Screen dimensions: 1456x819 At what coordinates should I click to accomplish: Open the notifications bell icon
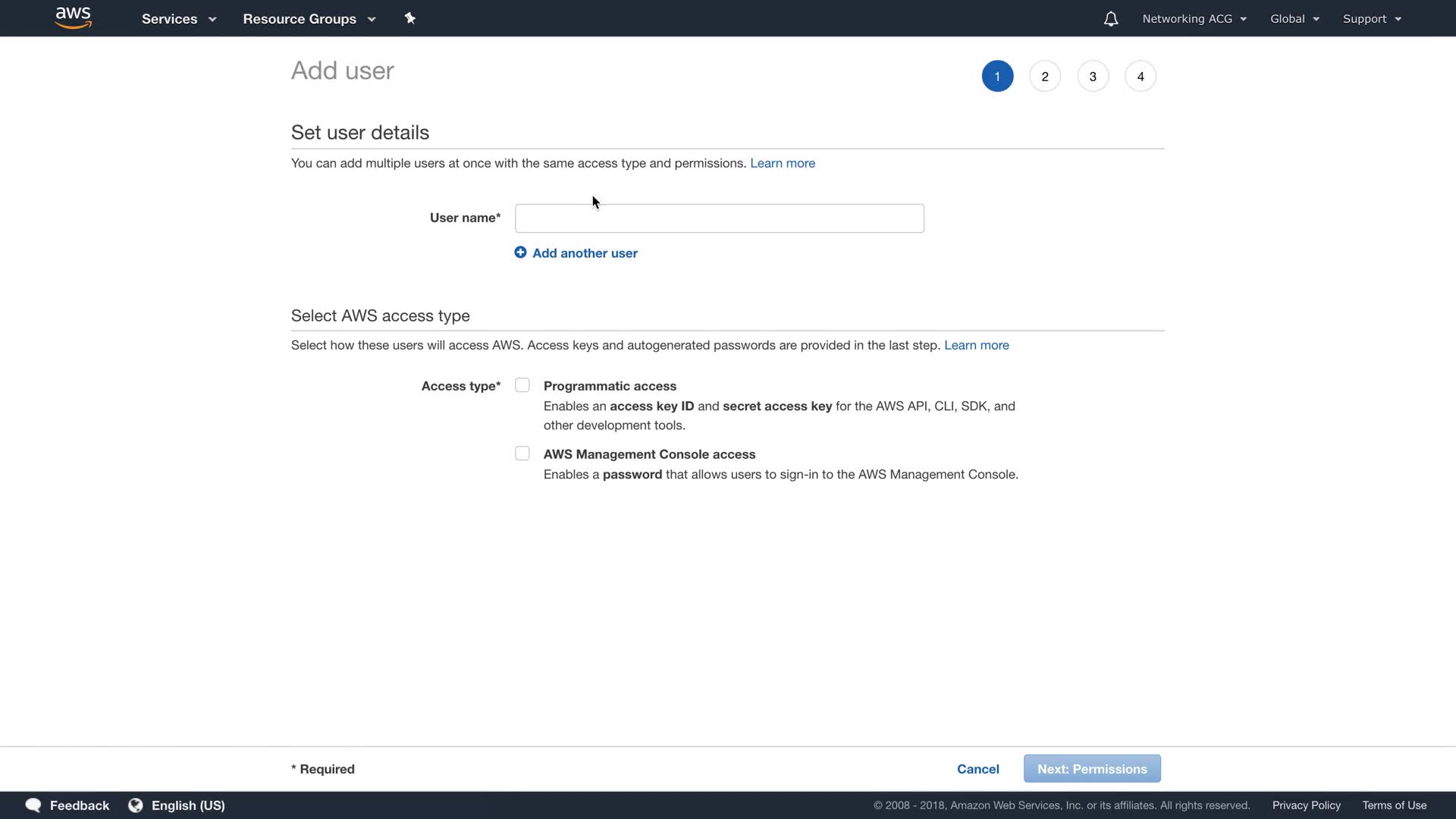pyautogui.click(x=1110, y=19)
